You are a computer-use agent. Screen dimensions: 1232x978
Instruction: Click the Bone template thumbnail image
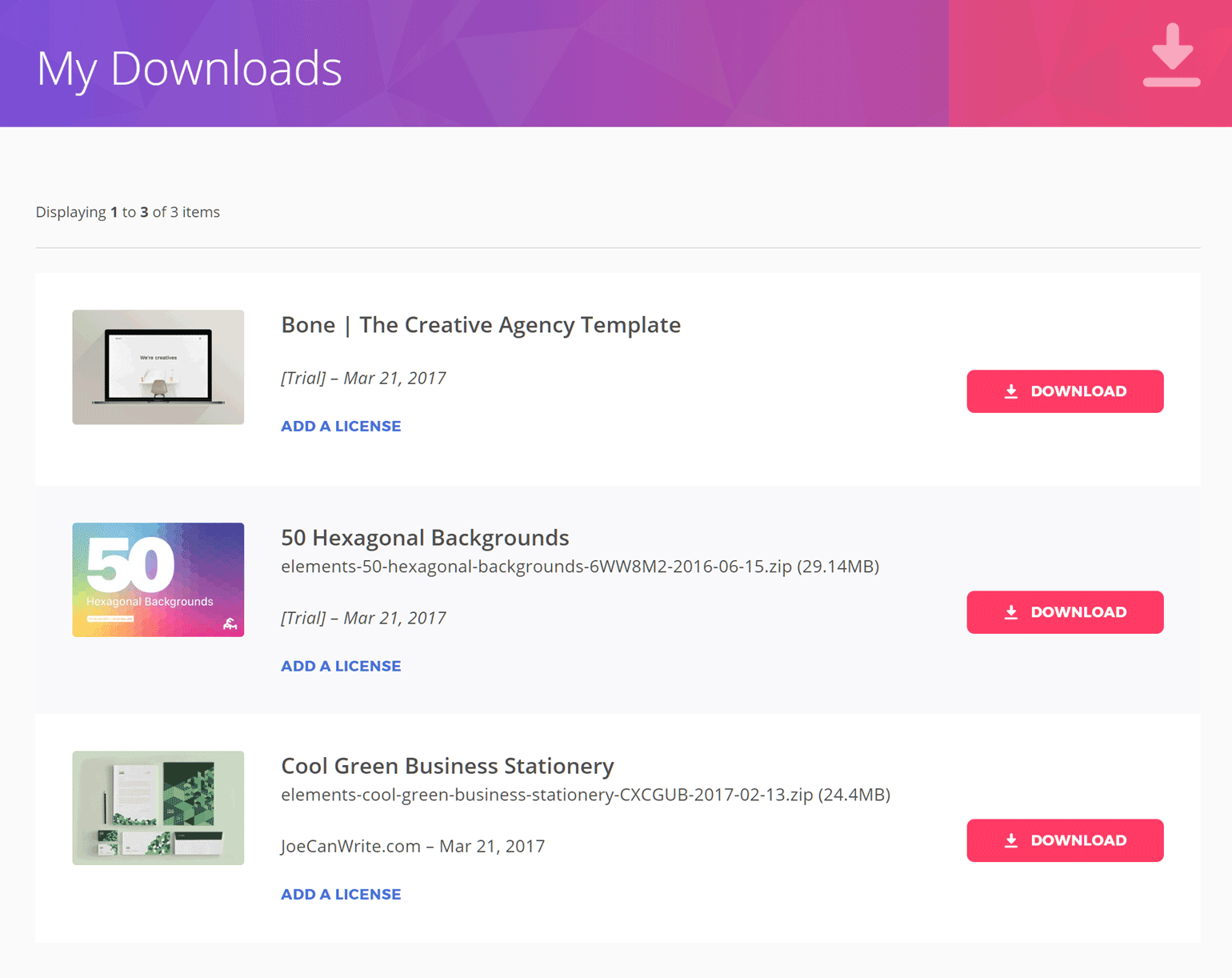pos(158,367)
